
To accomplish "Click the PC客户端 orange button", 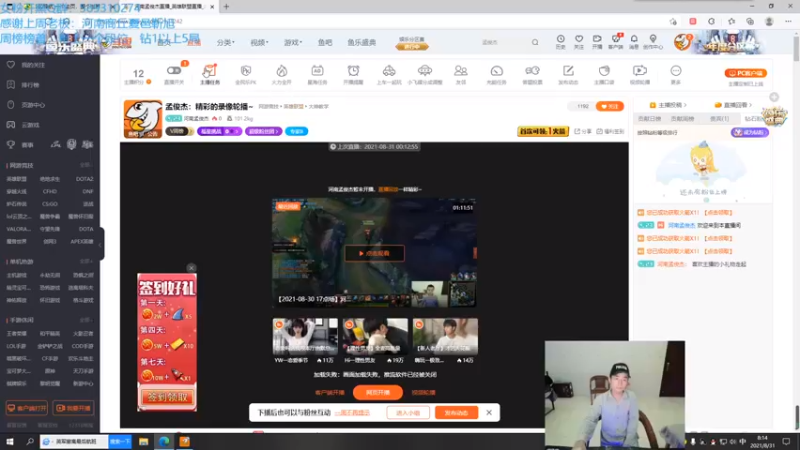I will [745, 73].
